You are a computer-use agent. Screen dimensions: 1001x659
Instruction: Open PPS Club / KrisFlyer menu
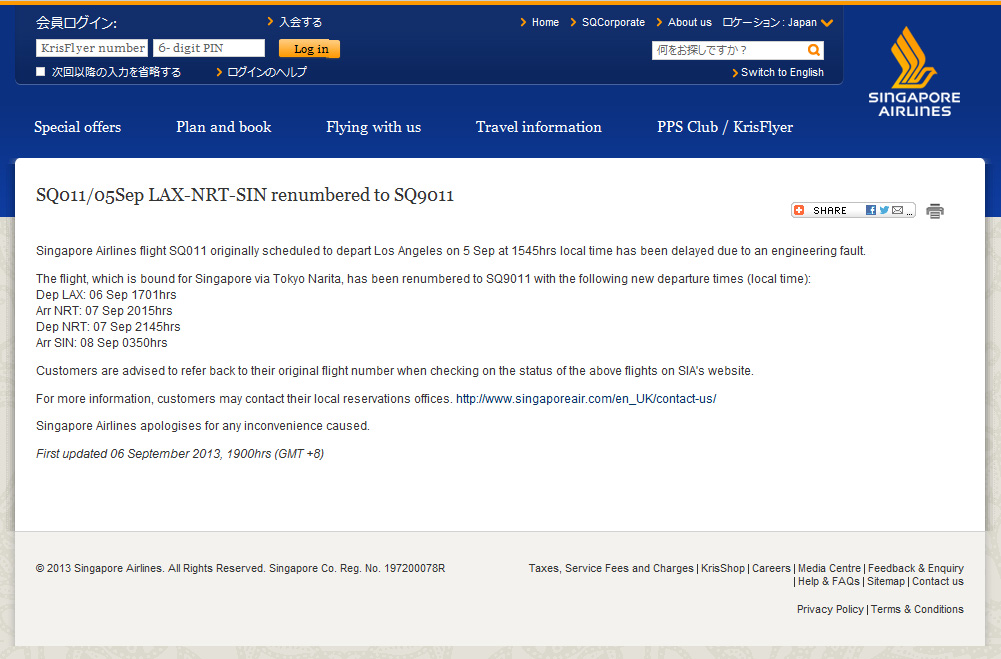pos(725,127)
